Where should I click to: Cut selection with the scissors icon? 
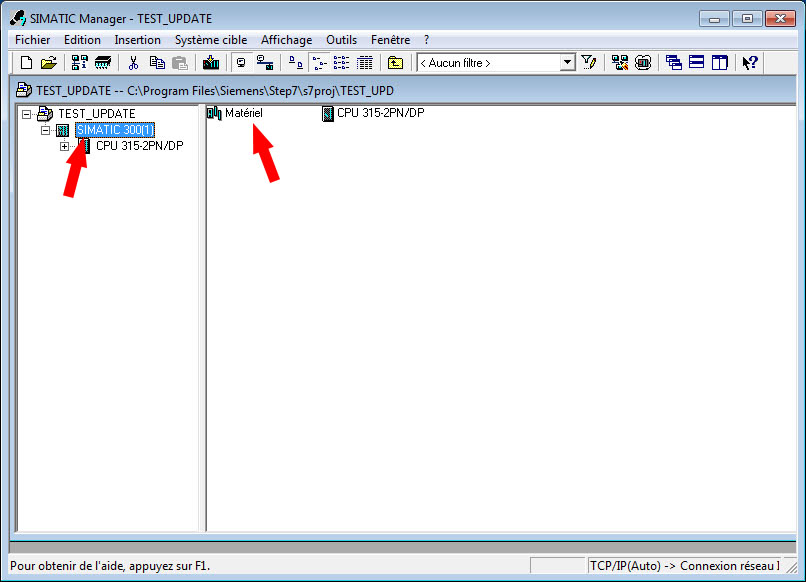pyautogui.click(x=133, y=63)
